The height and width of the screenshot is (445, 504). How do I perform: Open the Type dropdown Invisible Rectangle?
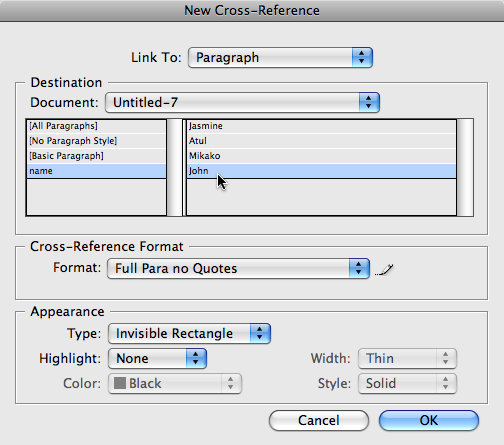click(189, 333)
